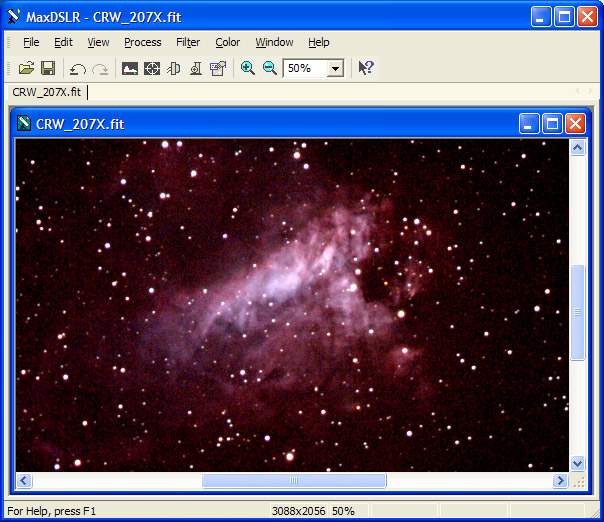Viewport: 604px width, 522px height.
Task: Maximize the inner CRW_207X.fit image window
Action: 553,123
